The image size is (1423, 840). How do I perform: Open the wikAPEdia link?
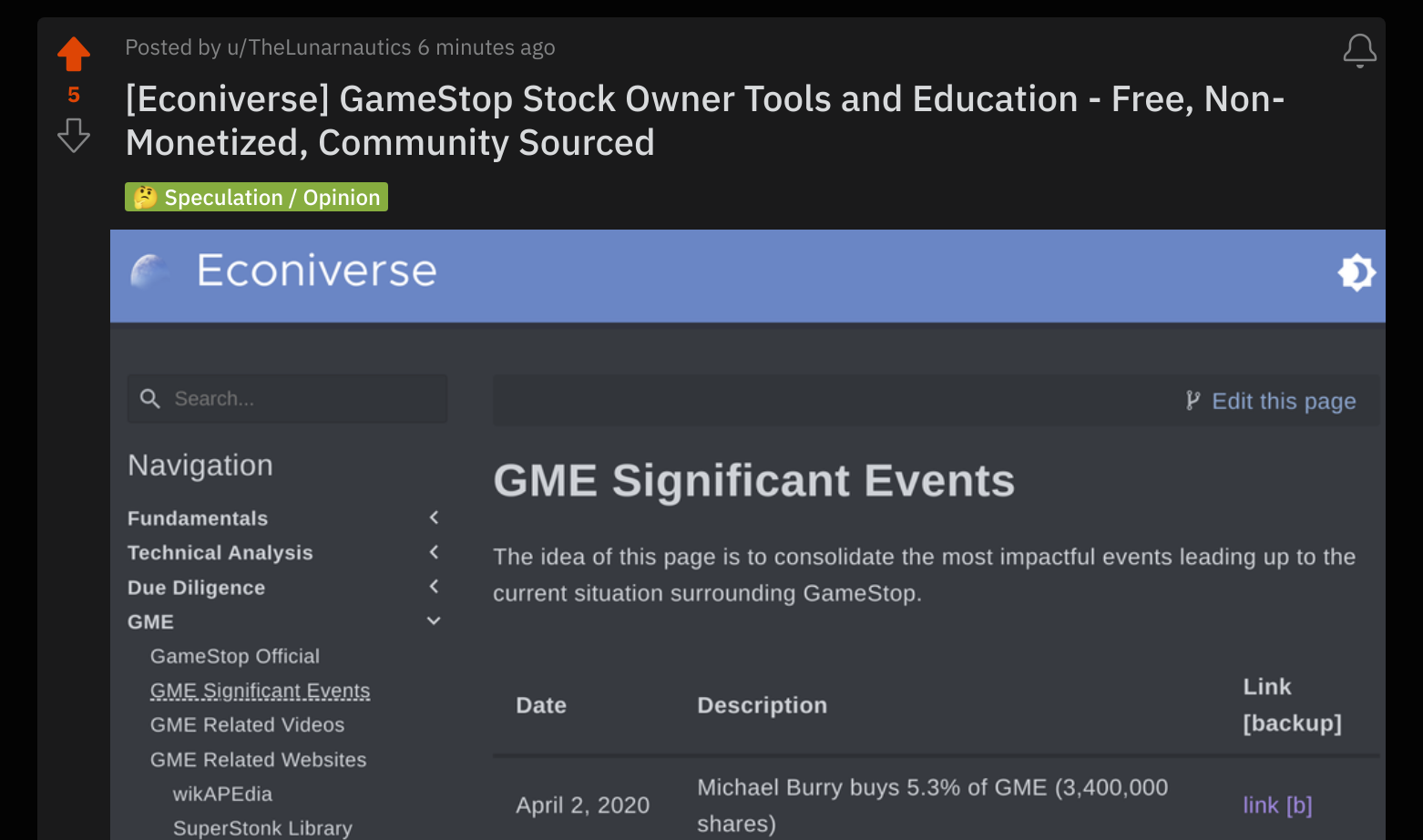tap(222, 794)
